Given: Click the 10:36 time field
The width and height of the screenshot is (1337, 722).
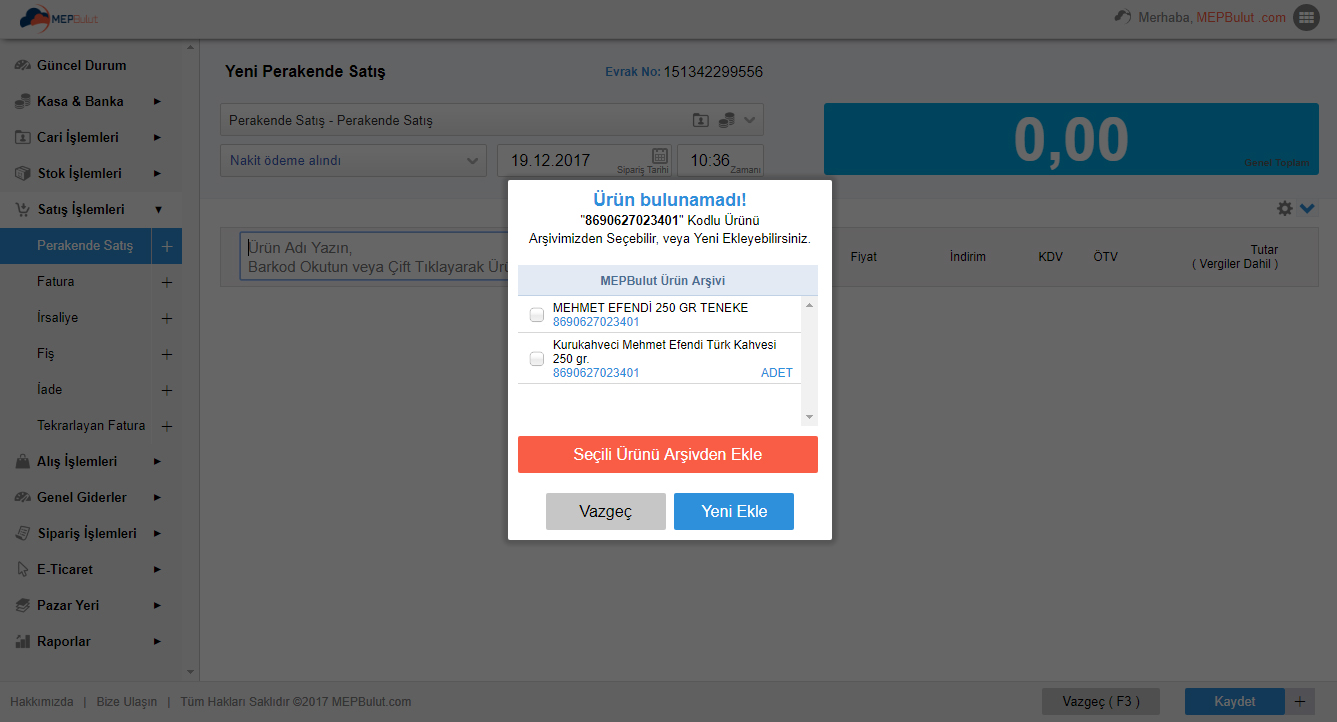Looking at the screenshot, I should 720,160.
